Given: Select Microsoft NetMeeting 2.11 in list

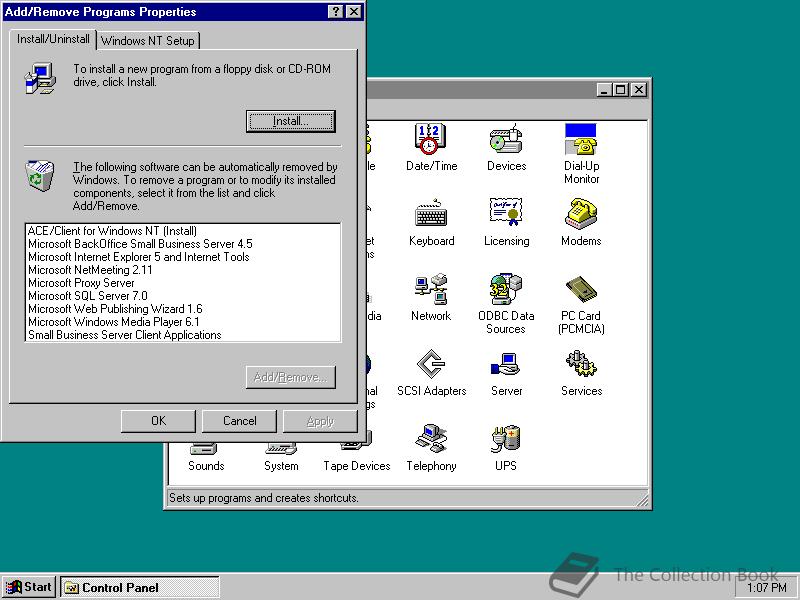Looking at the screenshot, I should pyautogui.click(x=183, y=270).
